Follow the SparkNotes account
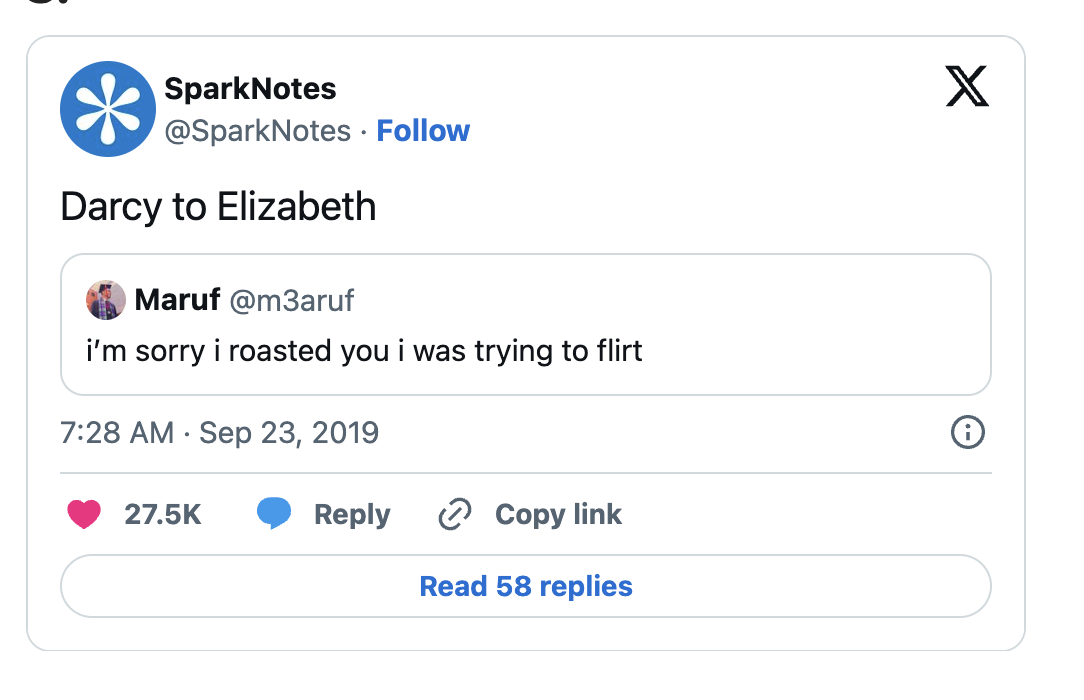This screenshot has height=700, width=1084. click(x=423, y=131)
